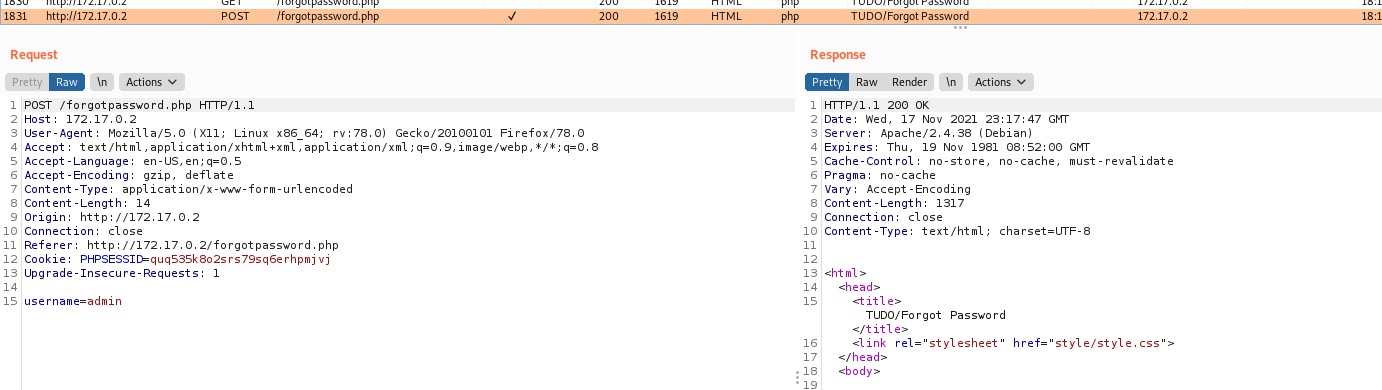
Task: Click the username=admin body parameter
Action: coord(73,301)
